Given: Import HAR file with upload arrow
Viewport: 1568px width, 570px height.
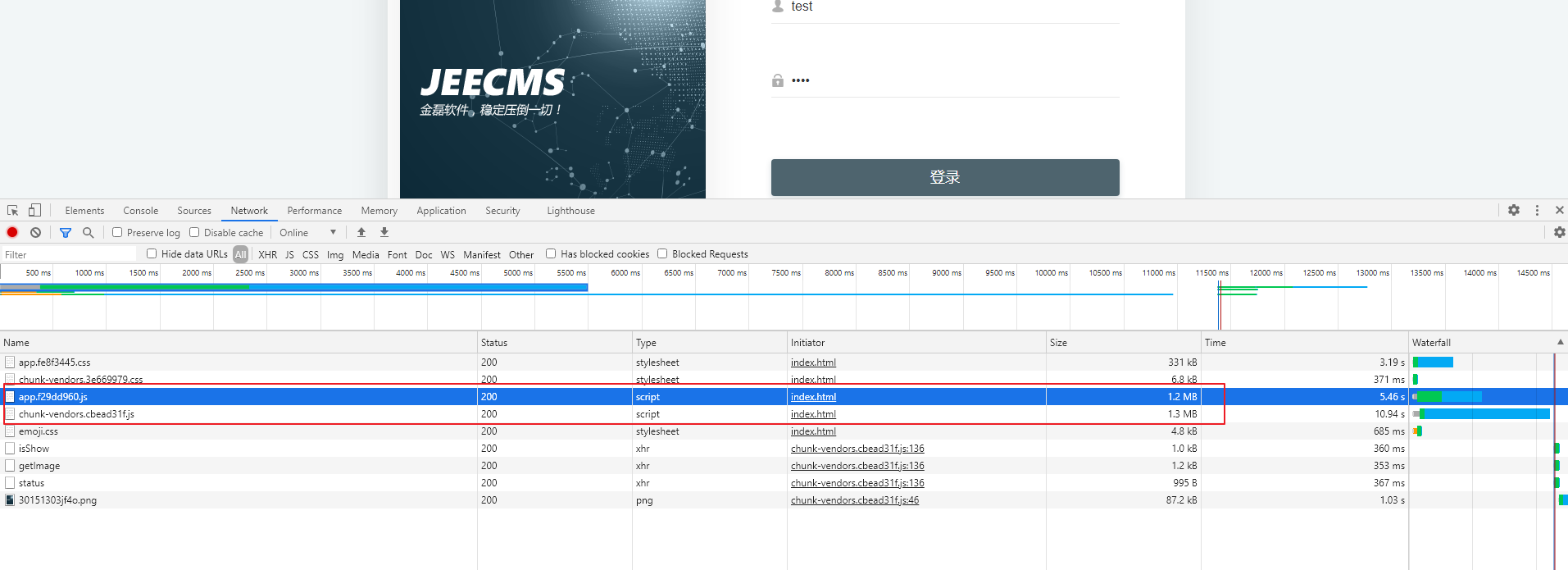Looking at the screenshot, I should [x=361, y=233].
